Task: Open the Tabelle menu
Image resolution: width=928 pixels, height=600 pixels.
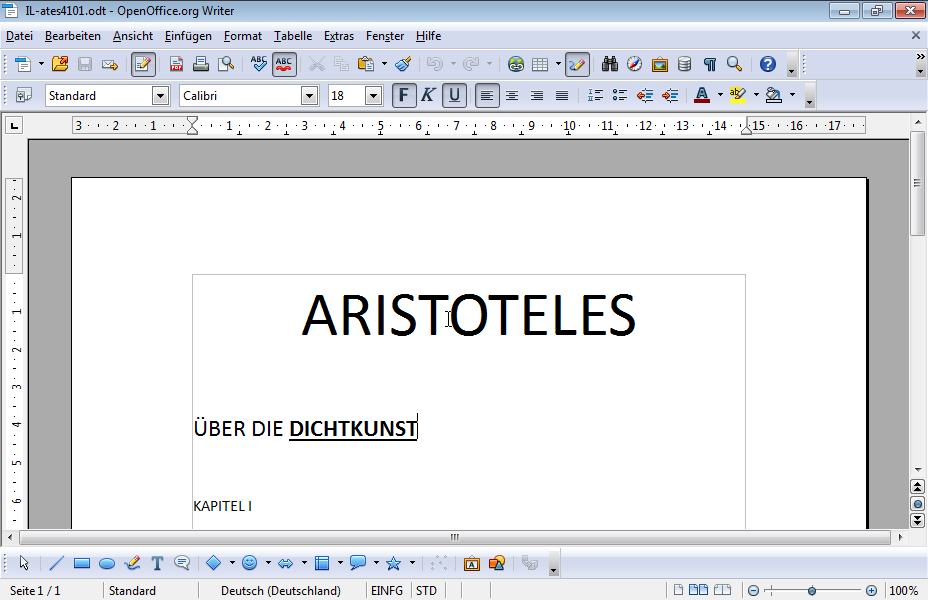Action: 293,36
